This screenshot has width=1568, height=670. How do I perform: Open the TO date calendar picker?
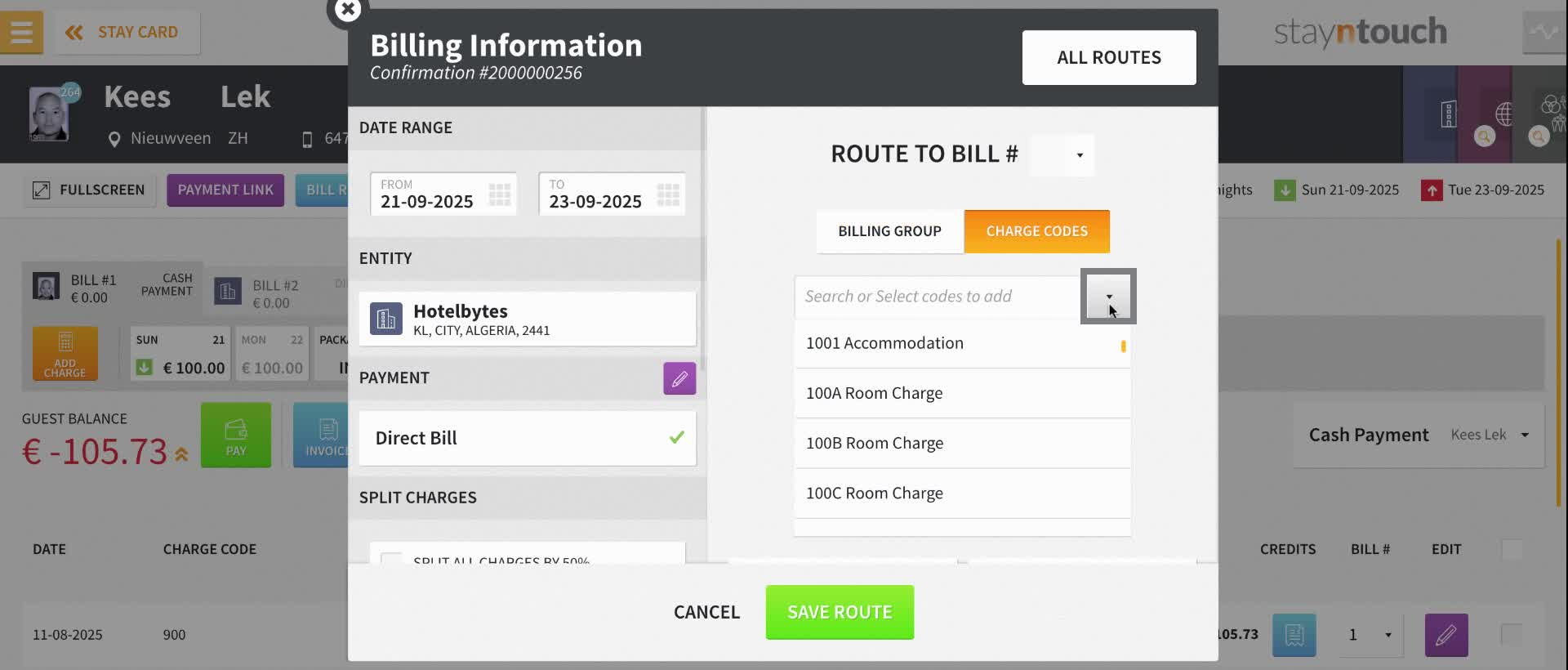point(668,194)
